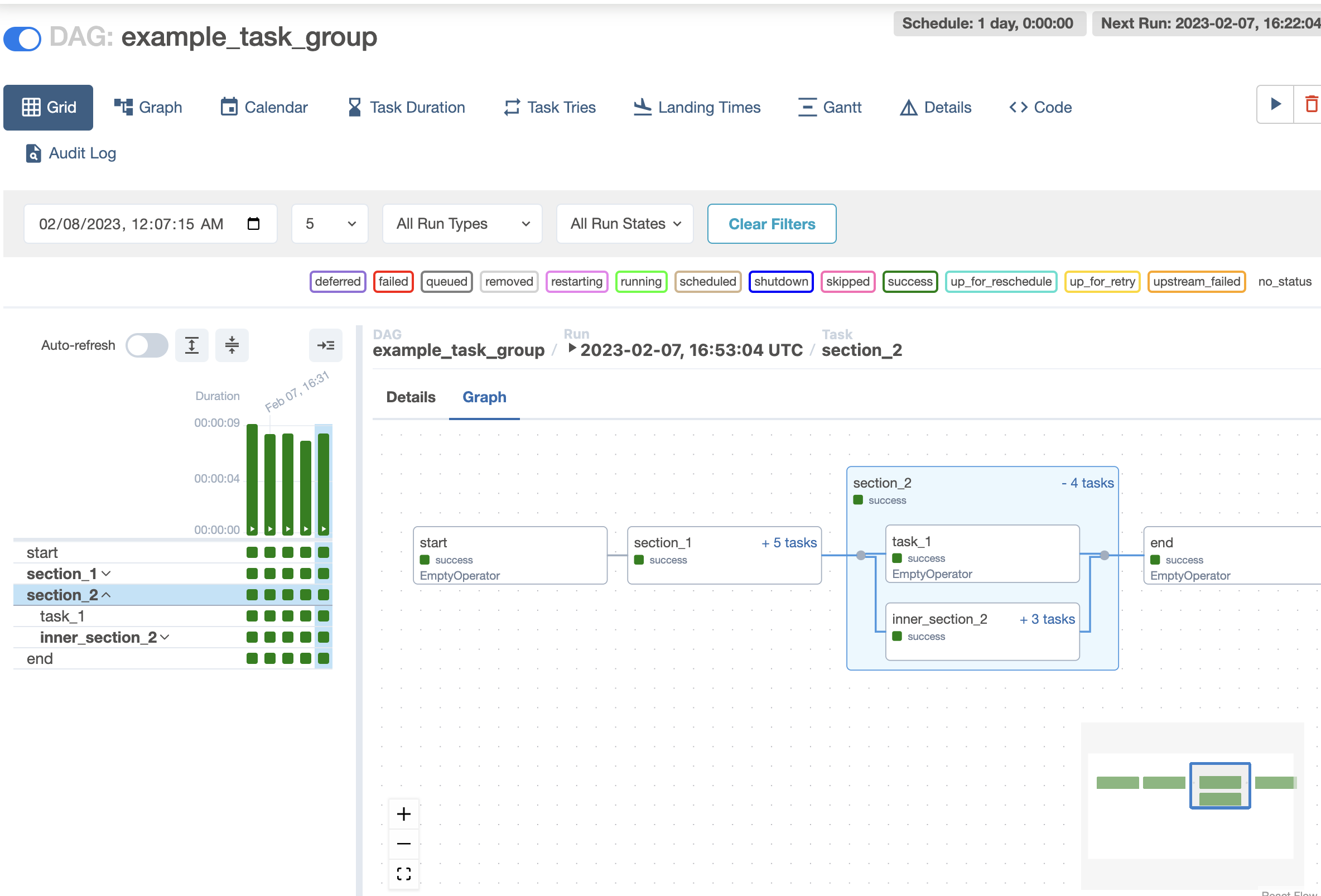The height and width of the screenshot is (896, 1321).
Task: Click the fit view icon in graph
Action: tap(403, 874)
